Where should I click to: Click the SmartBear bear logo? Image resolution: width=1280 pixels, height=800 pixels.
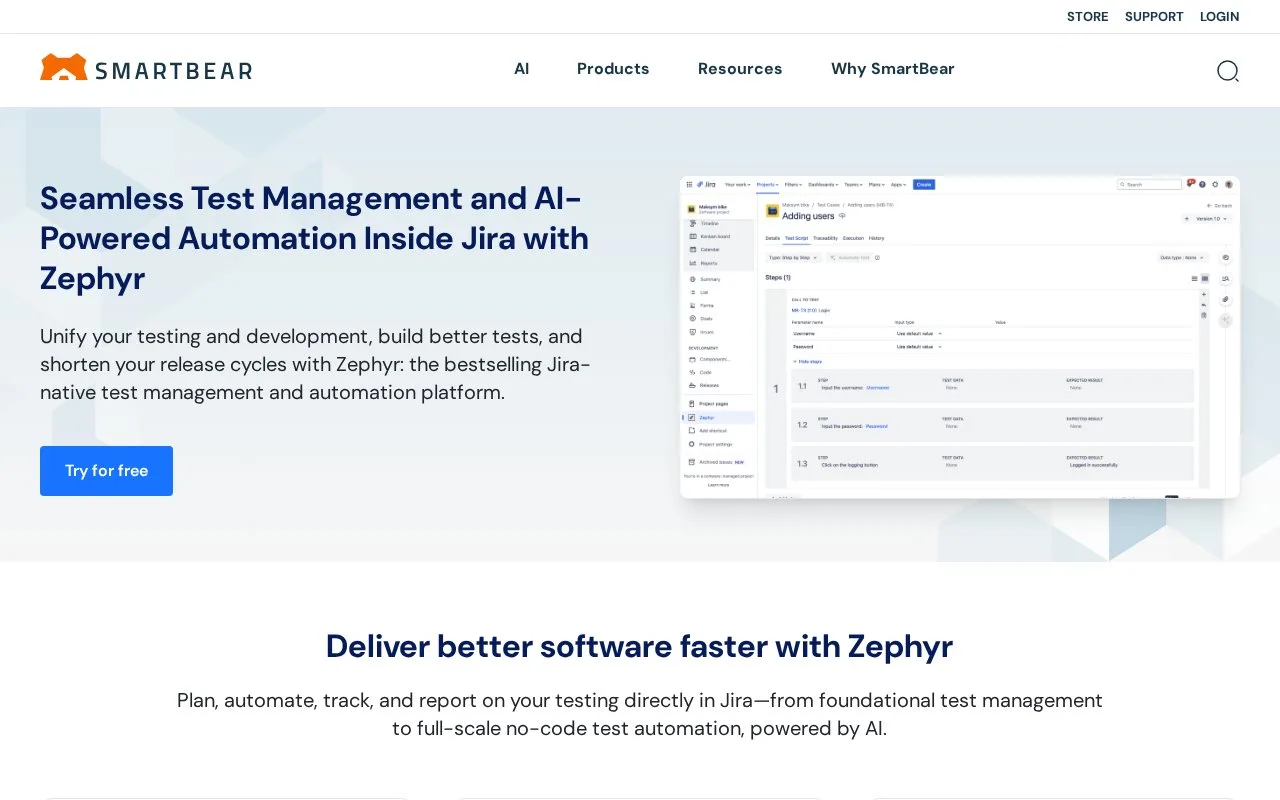(146, 68)
